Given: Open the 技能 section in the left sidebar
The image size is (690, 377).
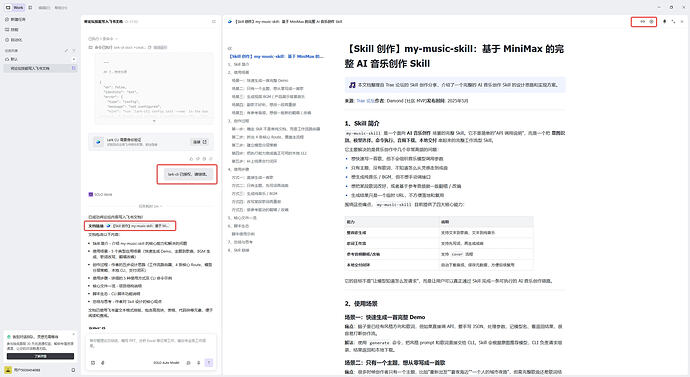Looking at the screenshot, I should [x=12, y=29].
